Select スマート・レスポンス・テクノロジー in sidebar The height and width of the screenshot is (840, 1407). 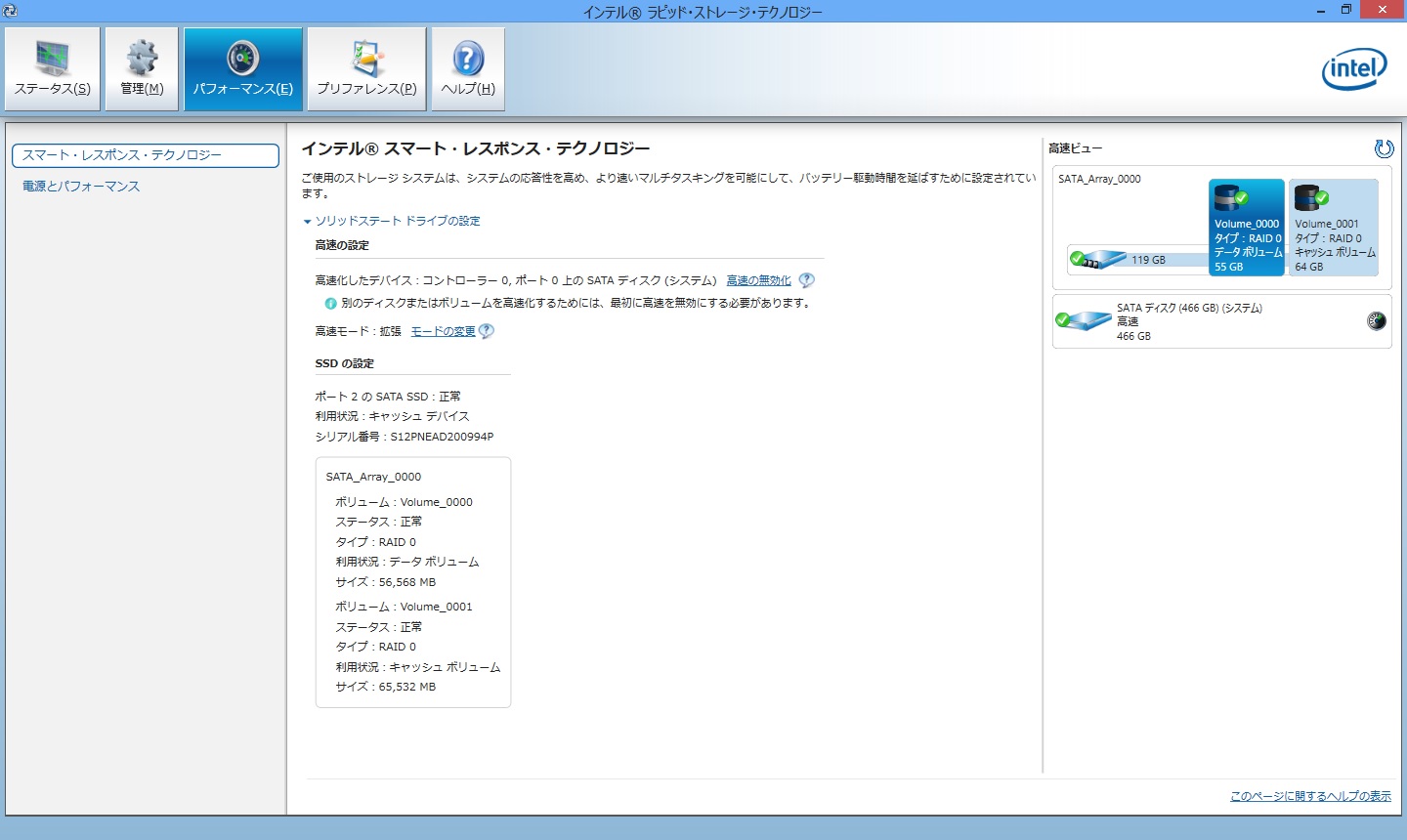(x=145, y=155)
